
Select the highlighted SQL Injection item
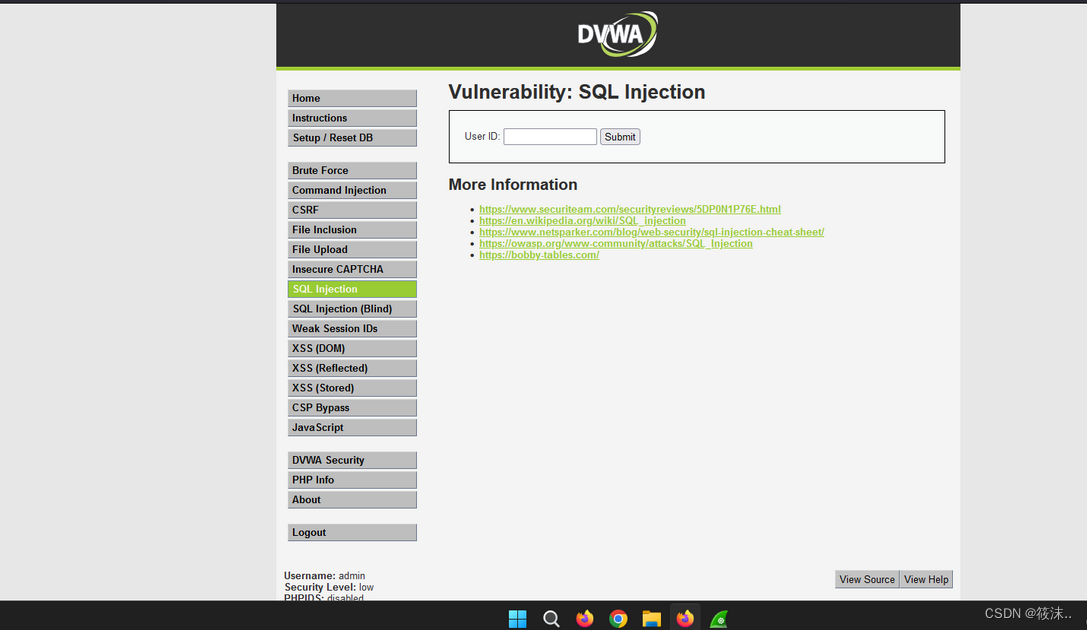pos(352,289)
